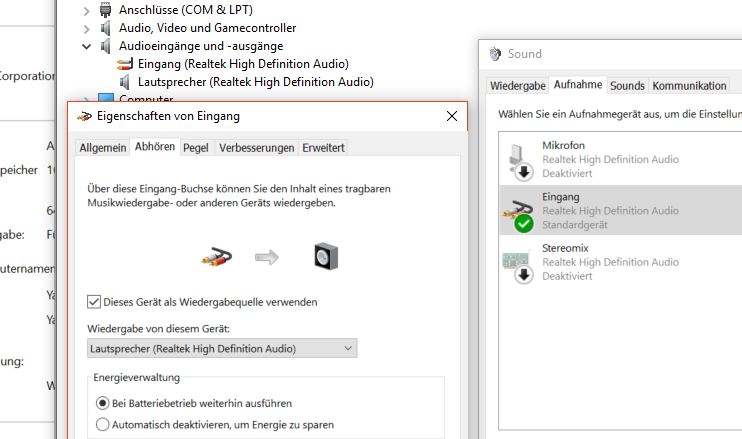This screenshot has width=742, height=439.
Task: Open the 'Wiedergabe von diesem Gerät' dropdown
Action: point(222,349)
